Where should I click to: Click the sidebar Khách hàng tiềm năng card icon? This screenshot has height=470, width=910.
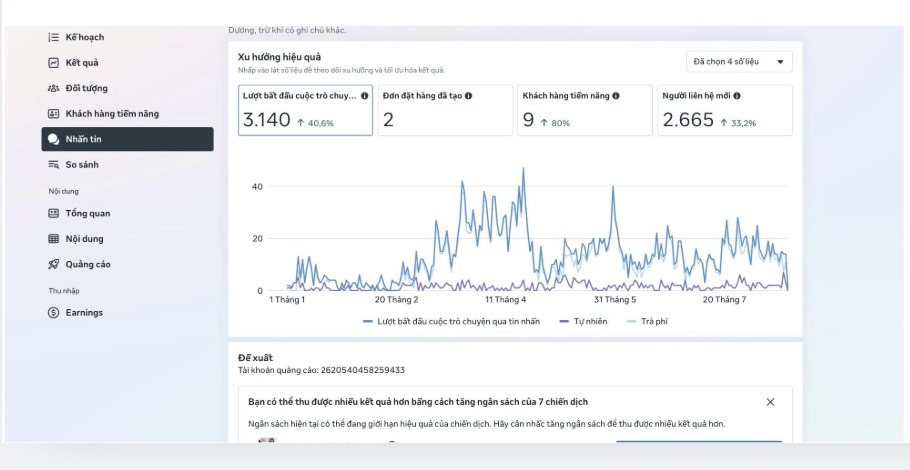[x=53, y=114]
